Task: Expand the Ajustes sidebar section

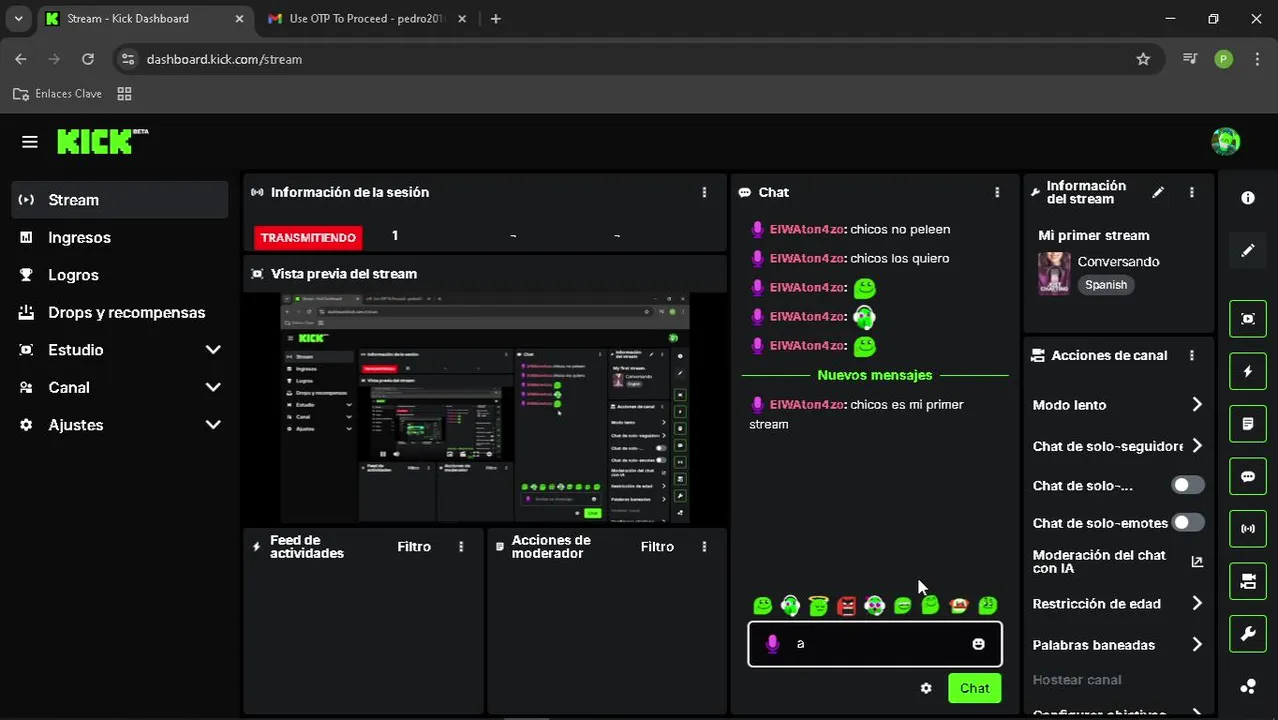Action: click(x=212, y=424)
